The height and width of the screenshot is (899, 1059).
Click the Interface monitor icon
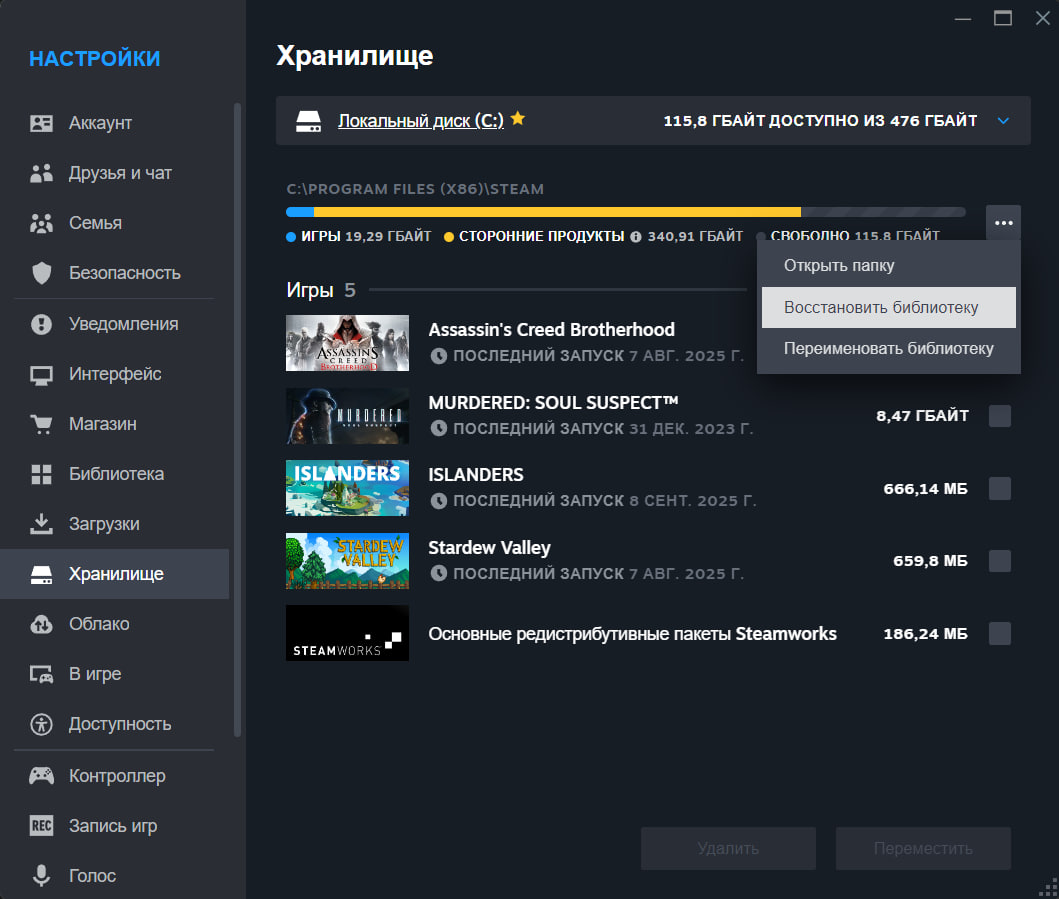41,374
